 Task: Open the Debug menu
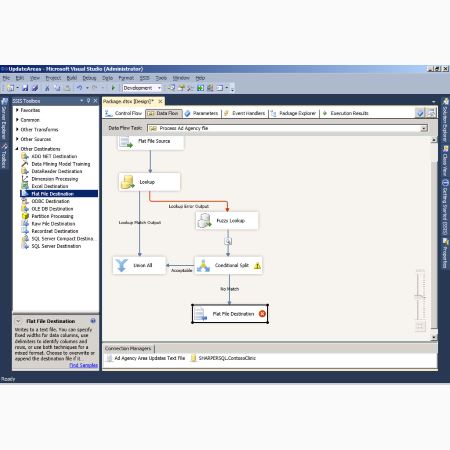pyautogui.click(x=89, y=78)
